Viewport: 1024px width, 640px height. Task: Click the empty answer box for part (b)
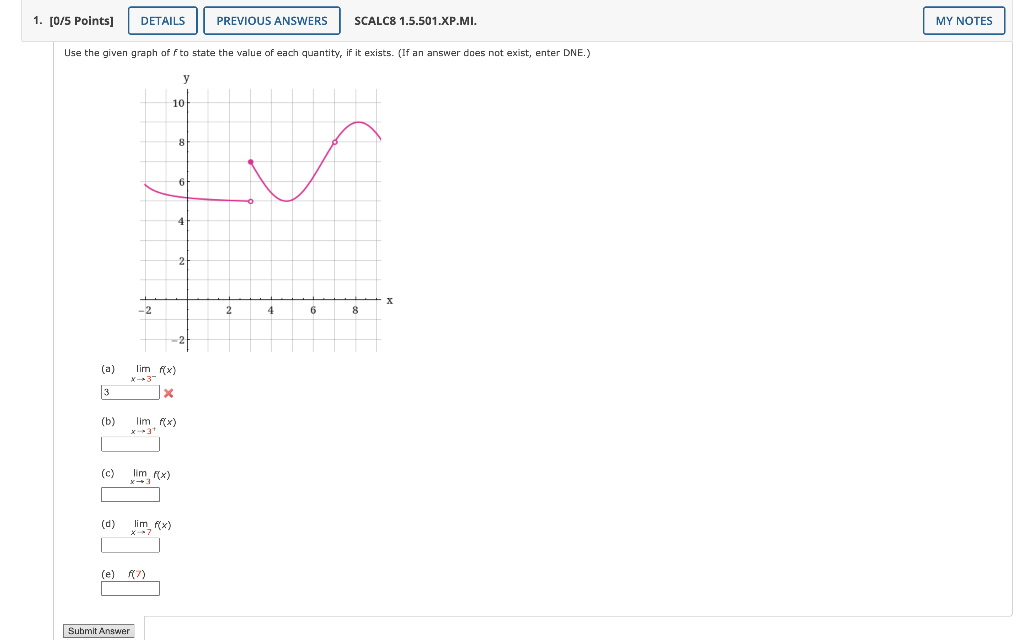(130, 442)
